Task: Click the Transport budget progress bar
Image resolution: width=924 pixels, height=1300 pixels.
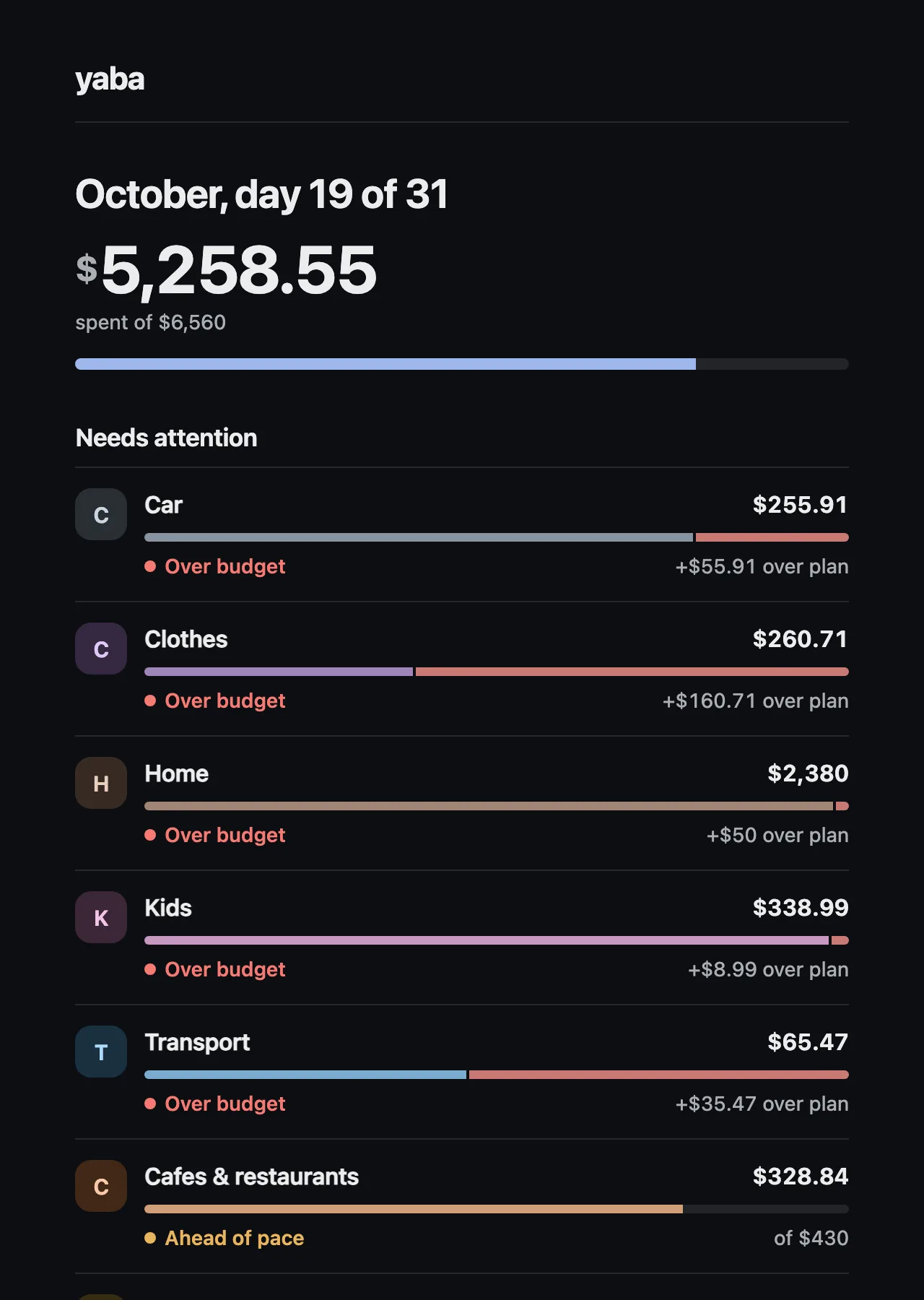Action: (497, 1075)
